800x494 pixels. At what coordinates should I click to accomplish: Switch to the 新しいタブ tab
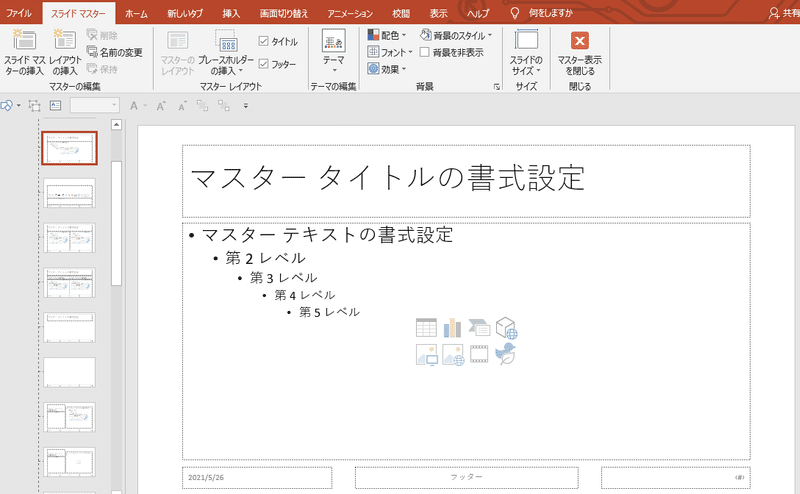pos(185,13)
